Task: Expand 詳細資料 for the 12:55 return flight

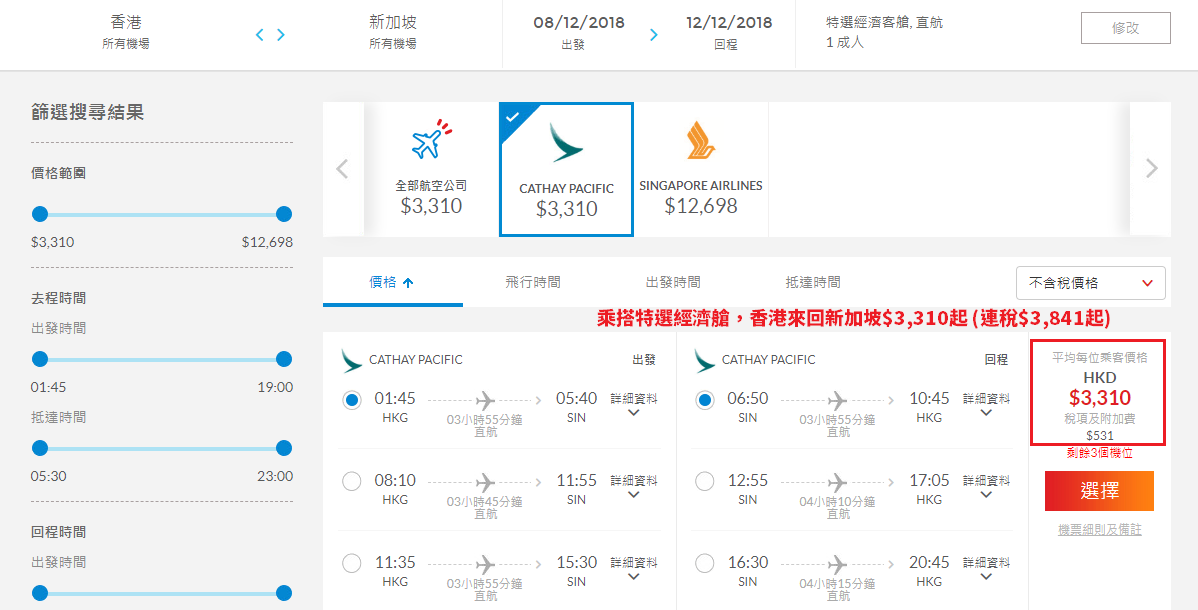Action: 986,487
